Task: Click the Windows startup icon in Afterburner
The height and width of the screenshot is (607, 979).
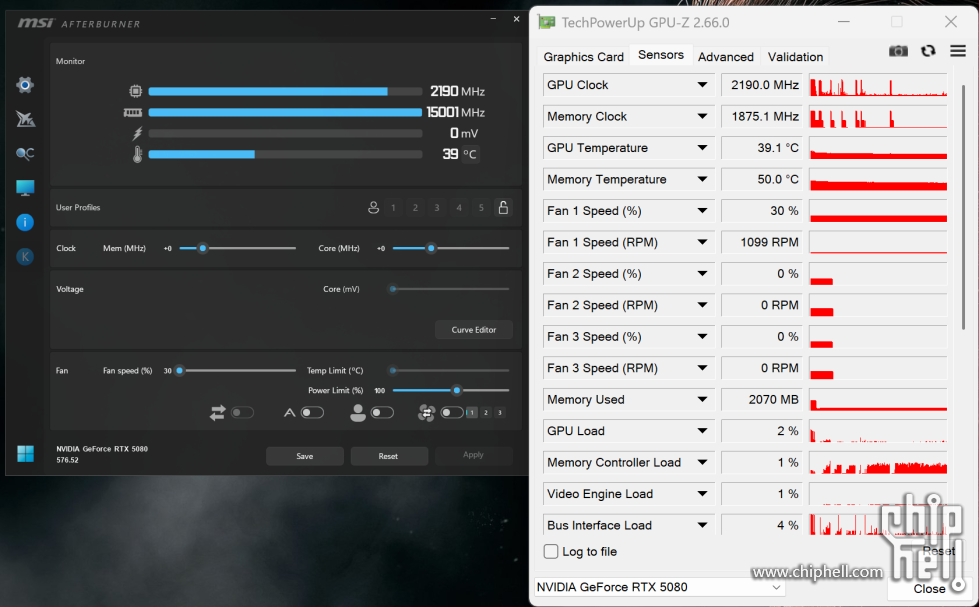Action: point(26,453)
